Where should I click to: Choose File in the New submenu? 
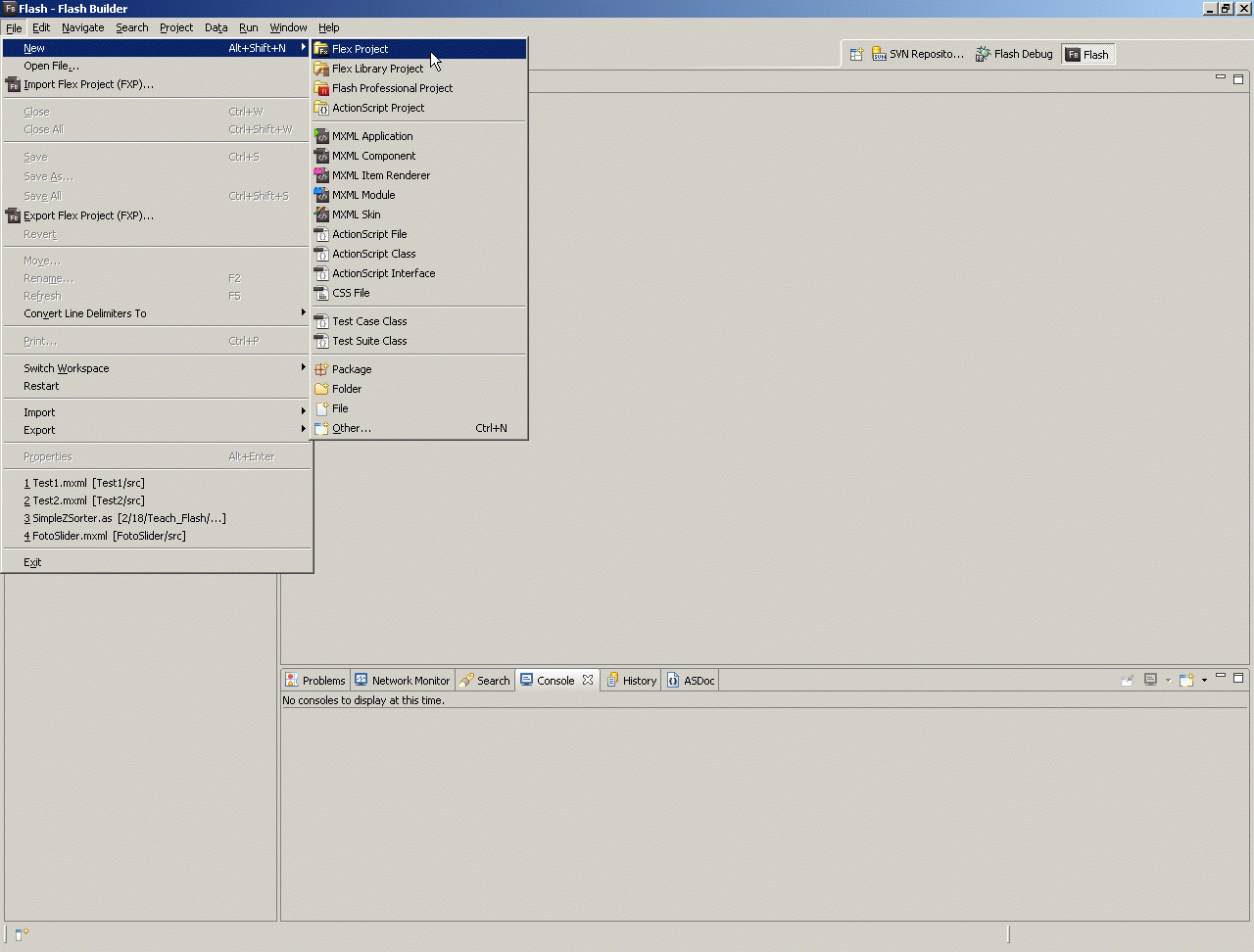pos(419,408)
